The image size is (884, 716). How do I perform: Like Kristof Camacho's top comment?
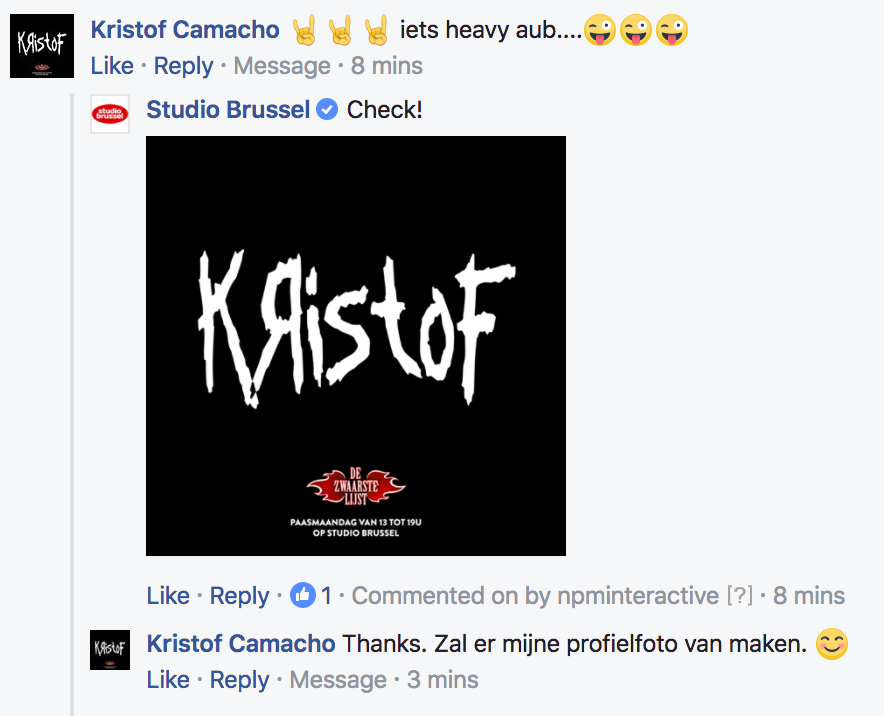click(x=112, y=66)
